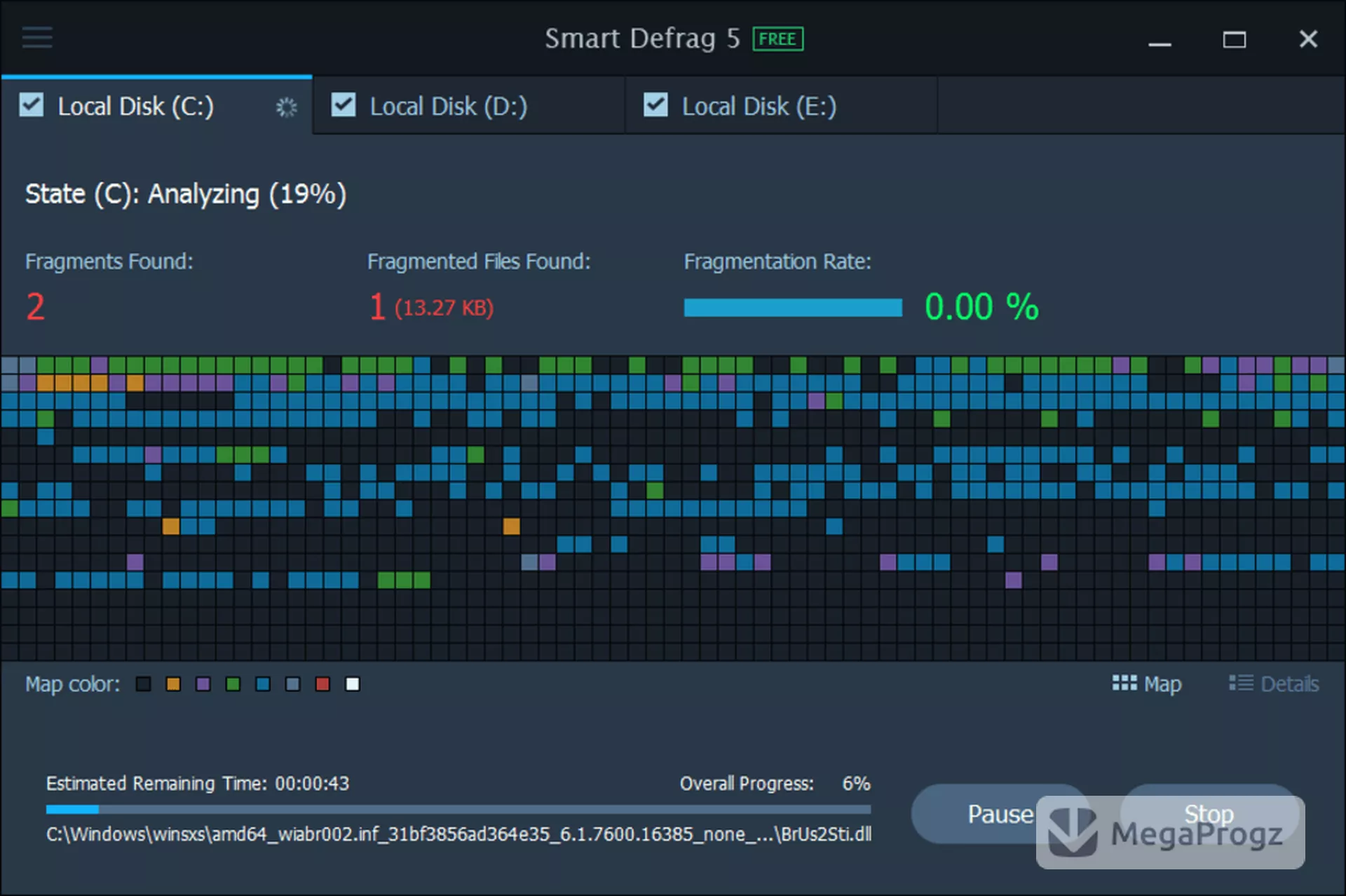Close the Smart Defrag window
The width and height of the screenshot is (1346, 896).
click(1308, 39)
